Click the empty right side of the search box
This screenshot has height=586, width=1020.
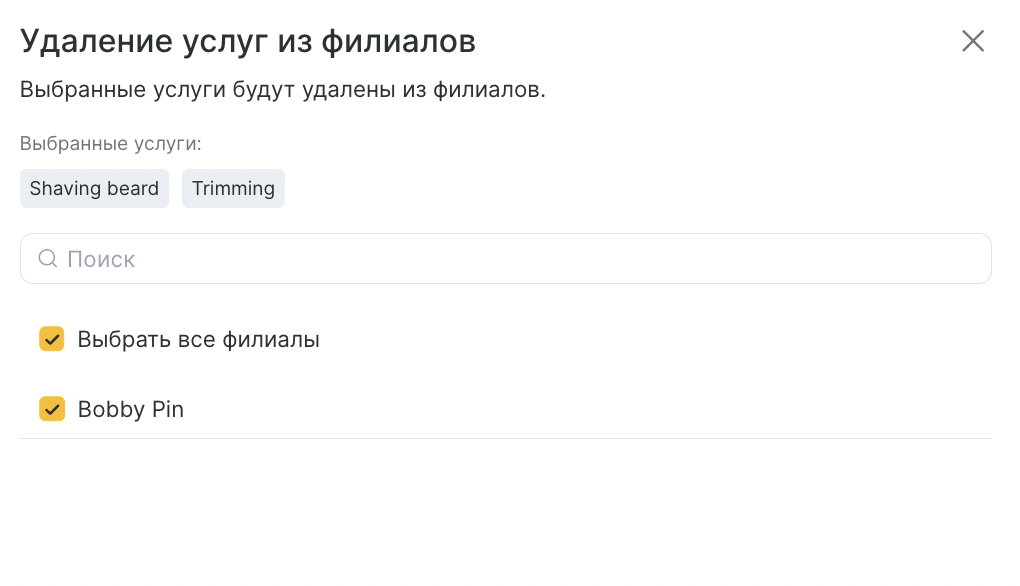click(x=716, y=258)
